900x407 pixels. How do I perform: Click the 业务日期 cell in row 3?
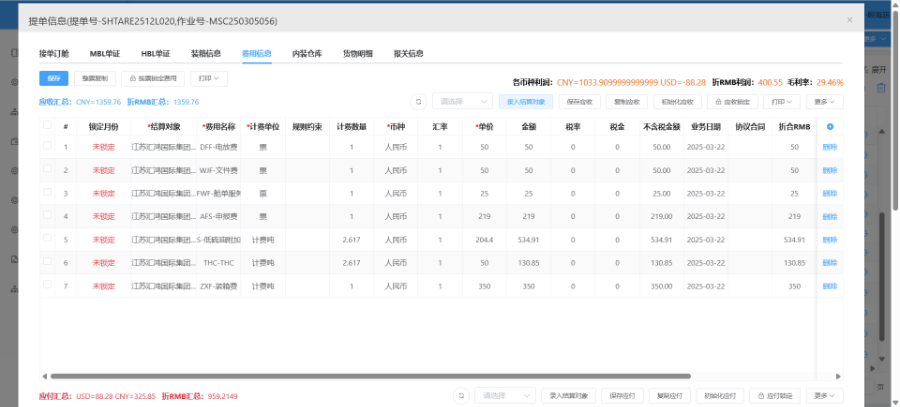click(x=705, y=193)
